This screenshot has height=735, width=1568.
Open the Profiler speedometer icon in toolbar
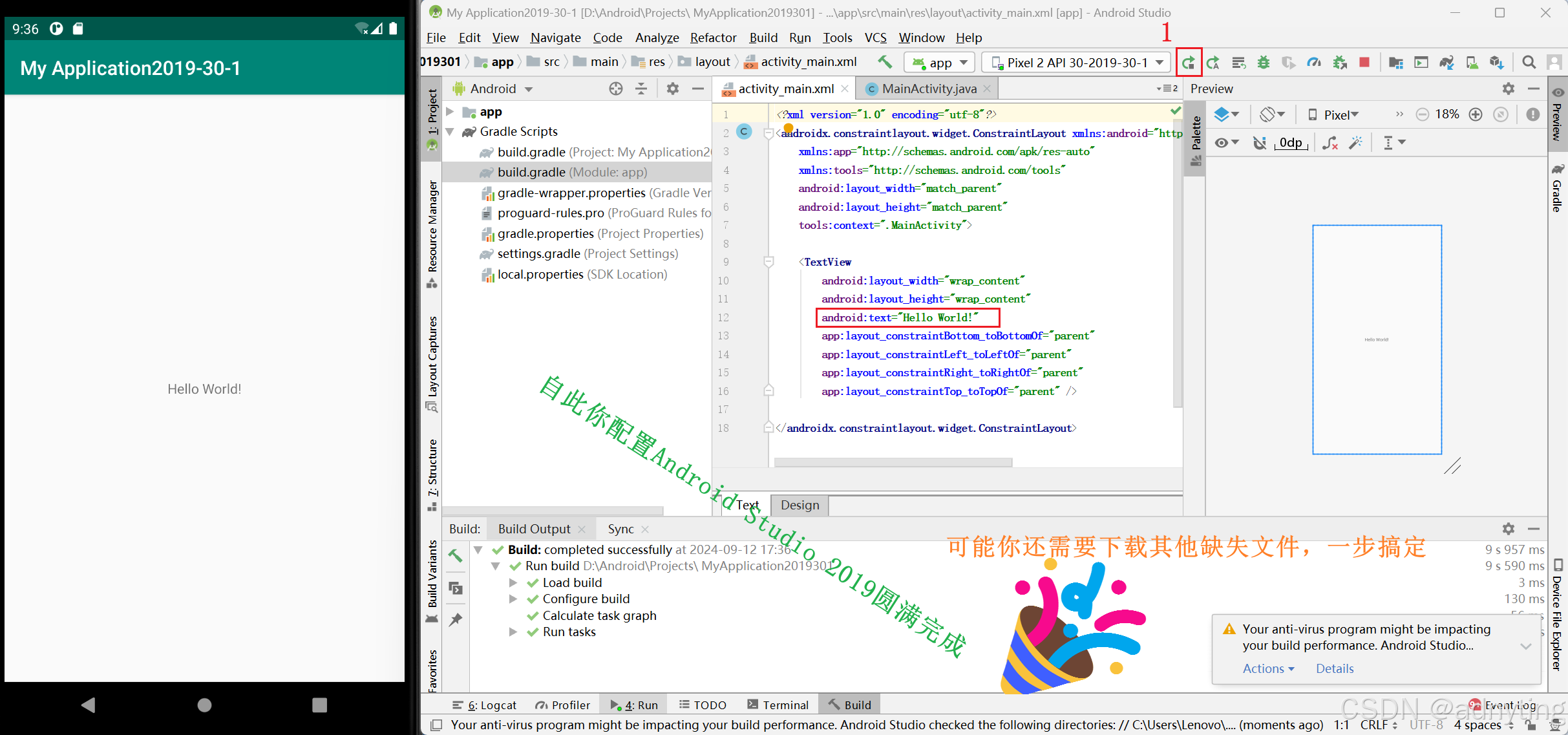click(x=1313, y=63)
